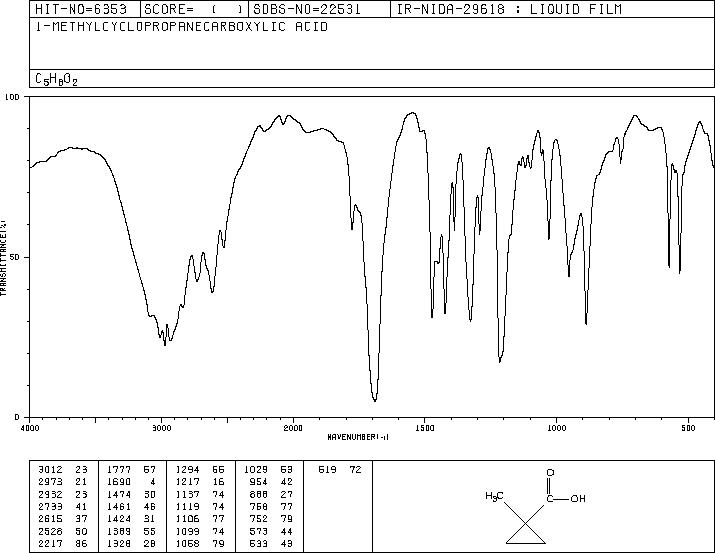Click the H3C methyl label in the structure
The width and height of the screenshot is (715, 553).
494,496
